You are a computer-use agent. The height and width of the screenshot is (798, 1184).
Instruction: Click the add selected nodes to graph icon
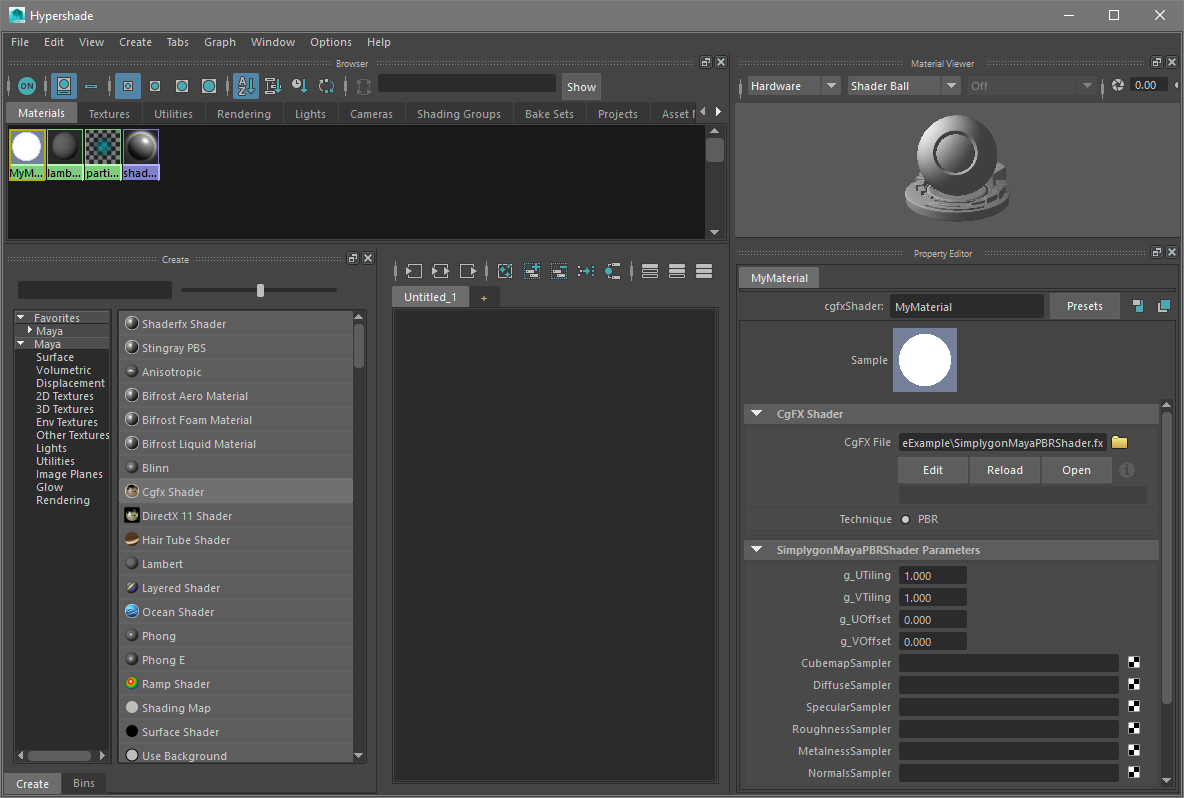pos(531,270)
